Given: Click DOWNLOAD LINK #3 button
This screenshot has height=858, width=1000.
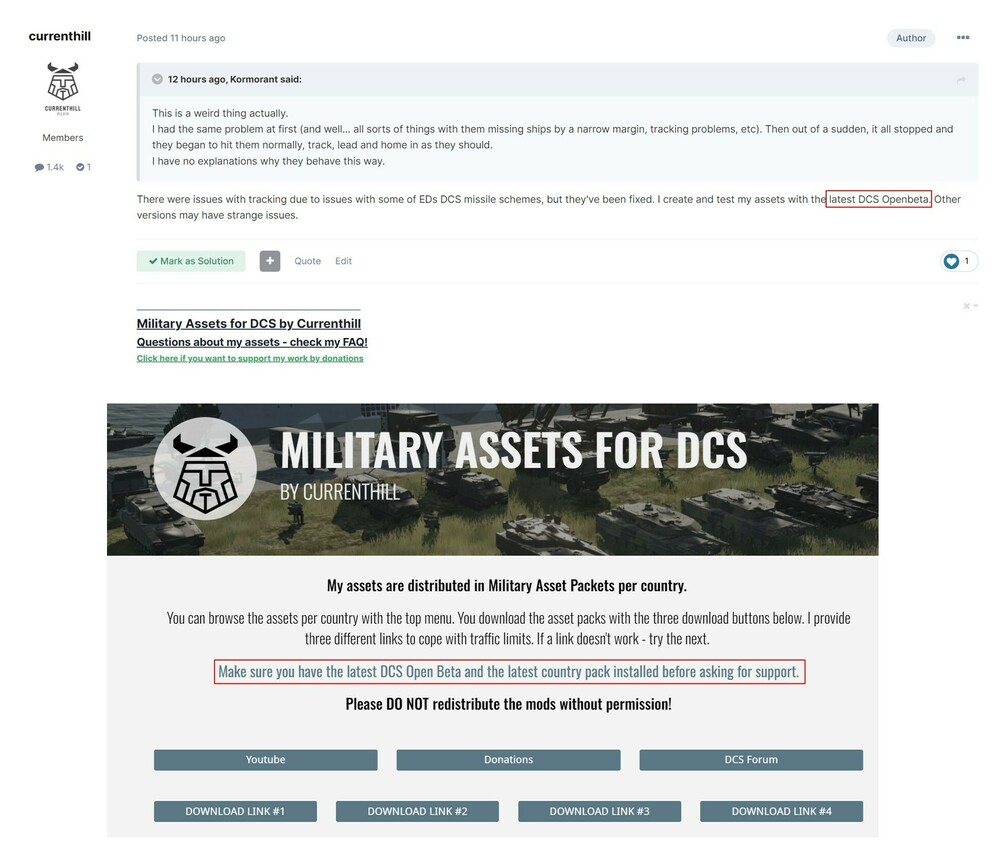Looking at the screenshot, I should point(599,811).
